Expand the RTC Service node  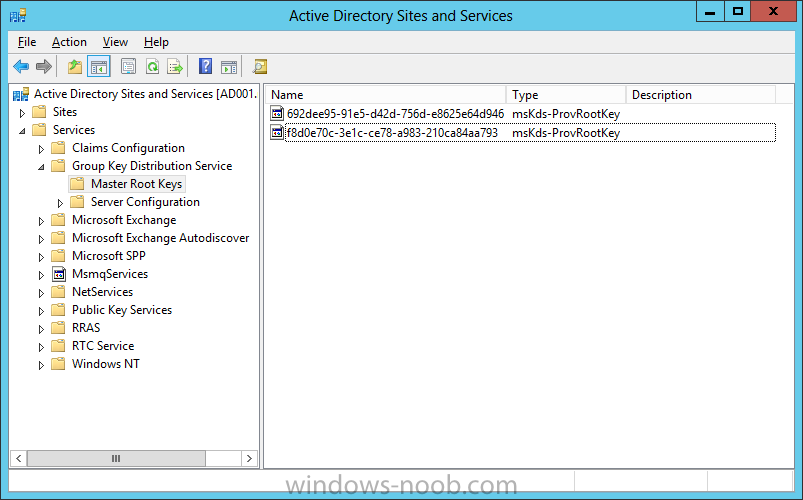click(x=41, y=347)
